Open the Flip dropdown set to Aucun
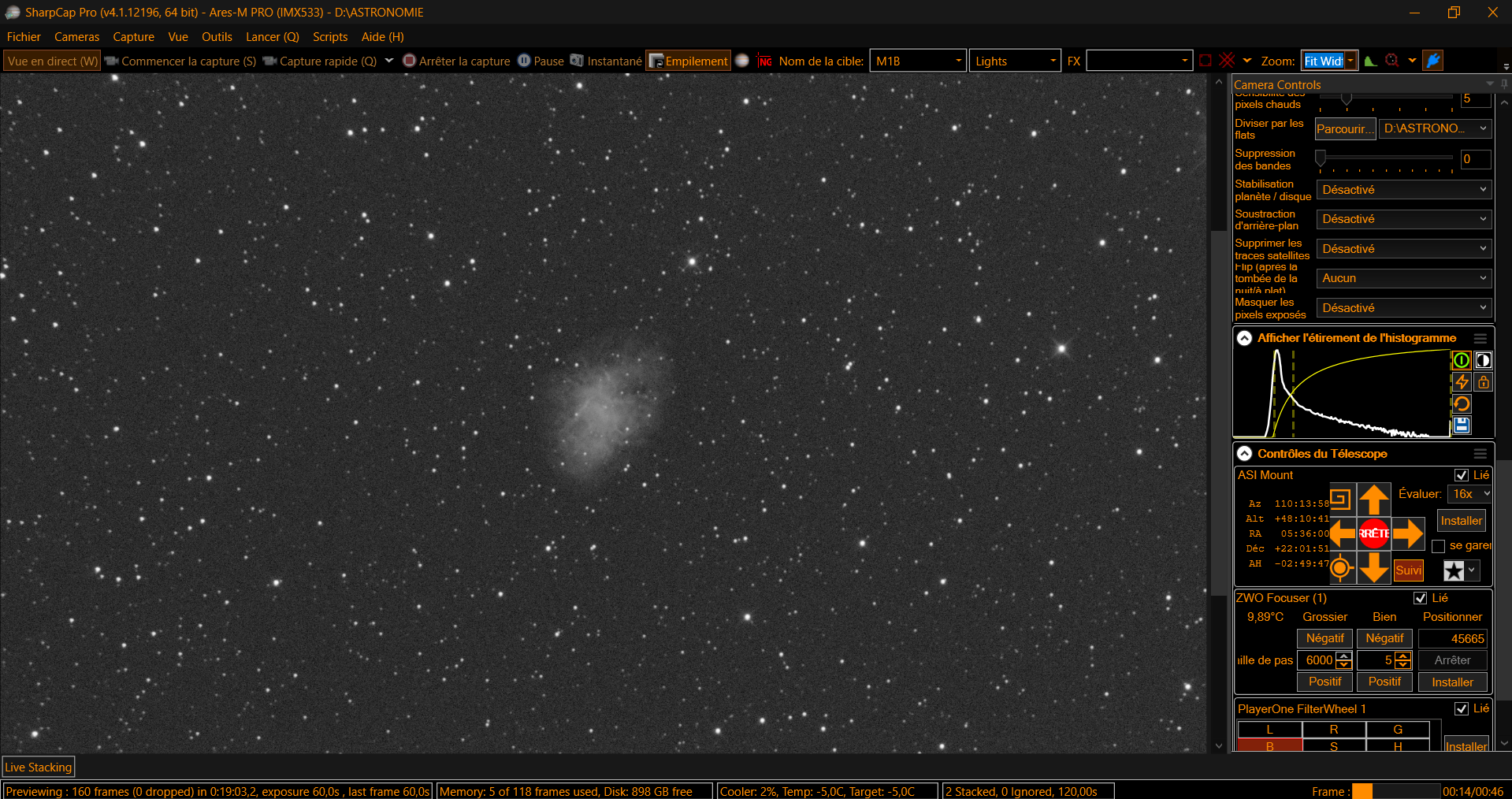This screenshot has height=799, width=1512. coord(1404,278)
